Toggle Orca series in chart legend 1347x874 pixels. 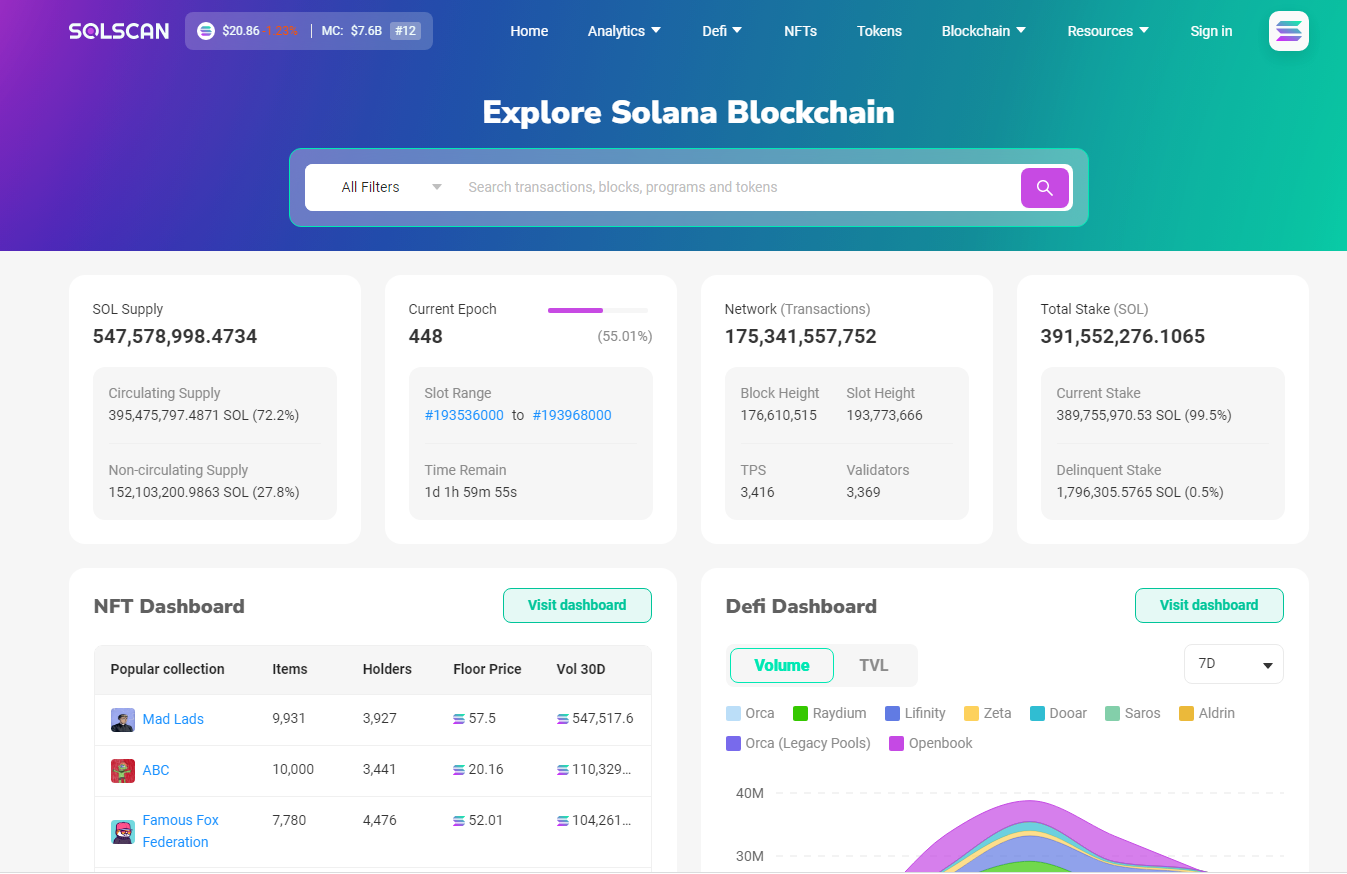point(750,713)
